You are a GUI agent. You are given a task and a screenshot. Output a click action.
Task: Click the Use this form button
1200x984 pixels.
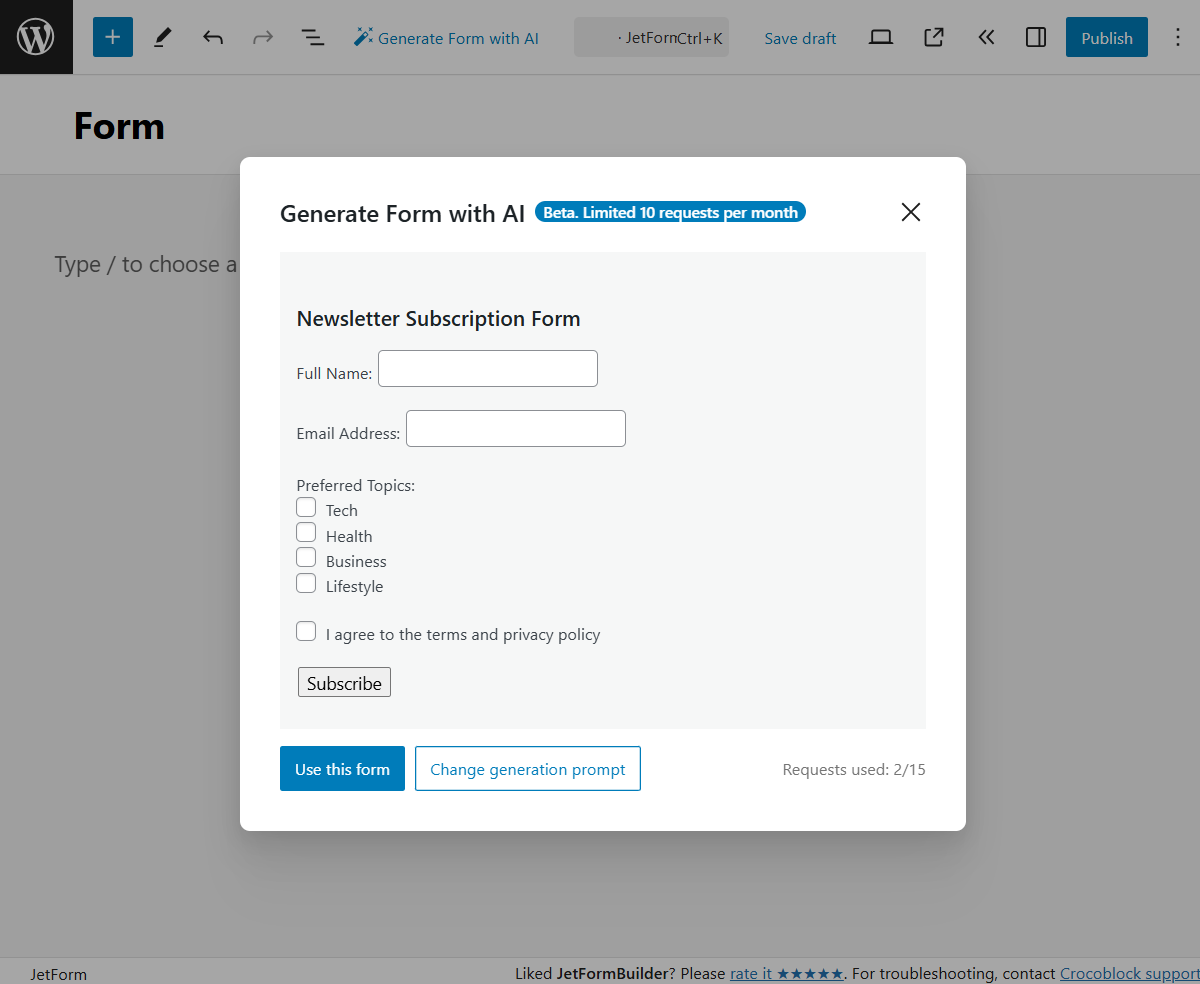[342, 768]
